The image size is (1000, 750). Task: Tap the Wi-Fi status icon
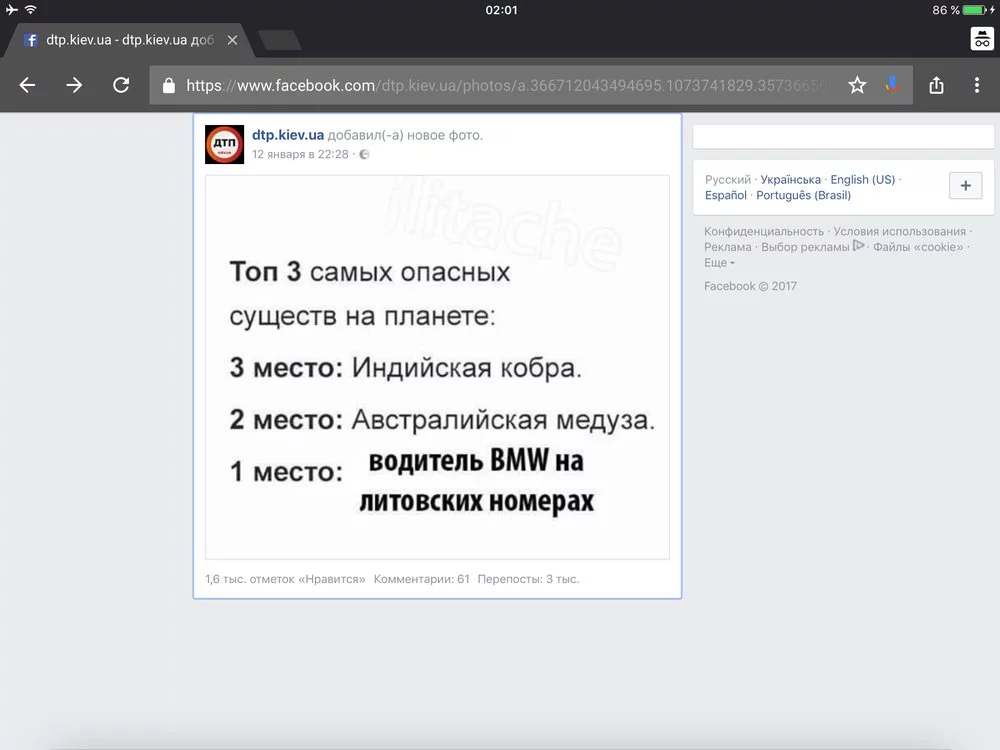pyautogui.click(x=31, y=10)
